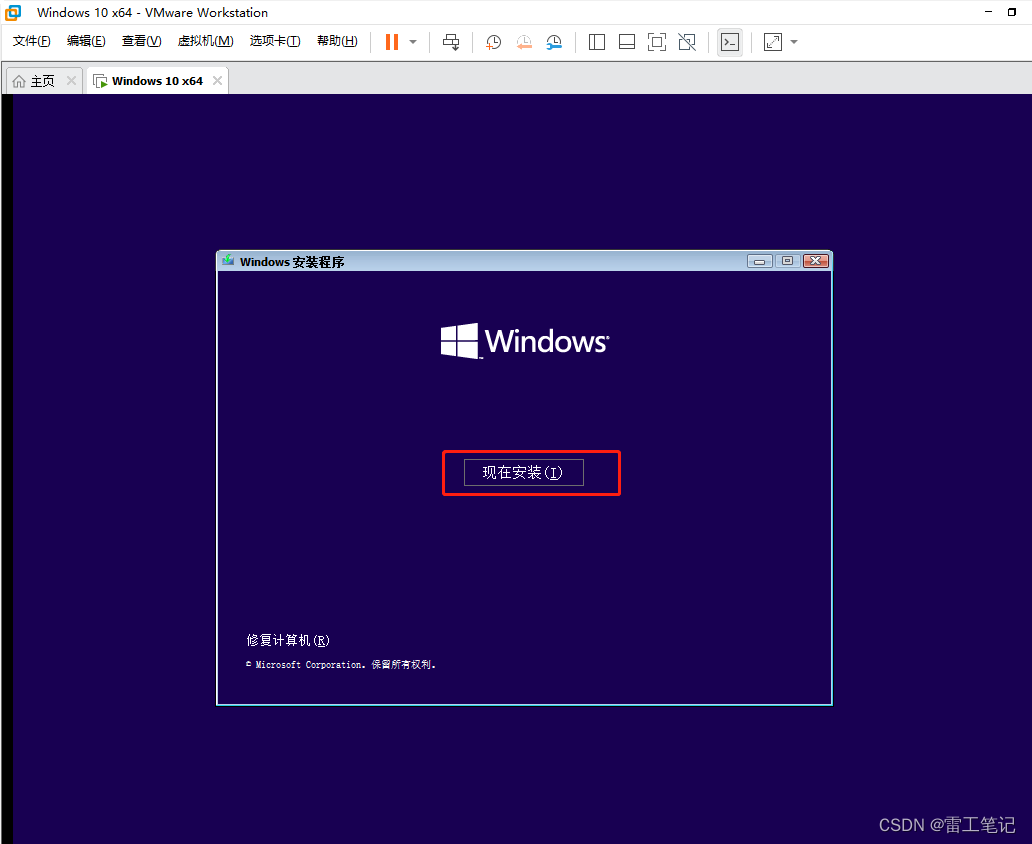Toggle the thumbnail bar view
Image resolution: width=1032 pixels, height=844 pixels.
click(x=627, y=42)
